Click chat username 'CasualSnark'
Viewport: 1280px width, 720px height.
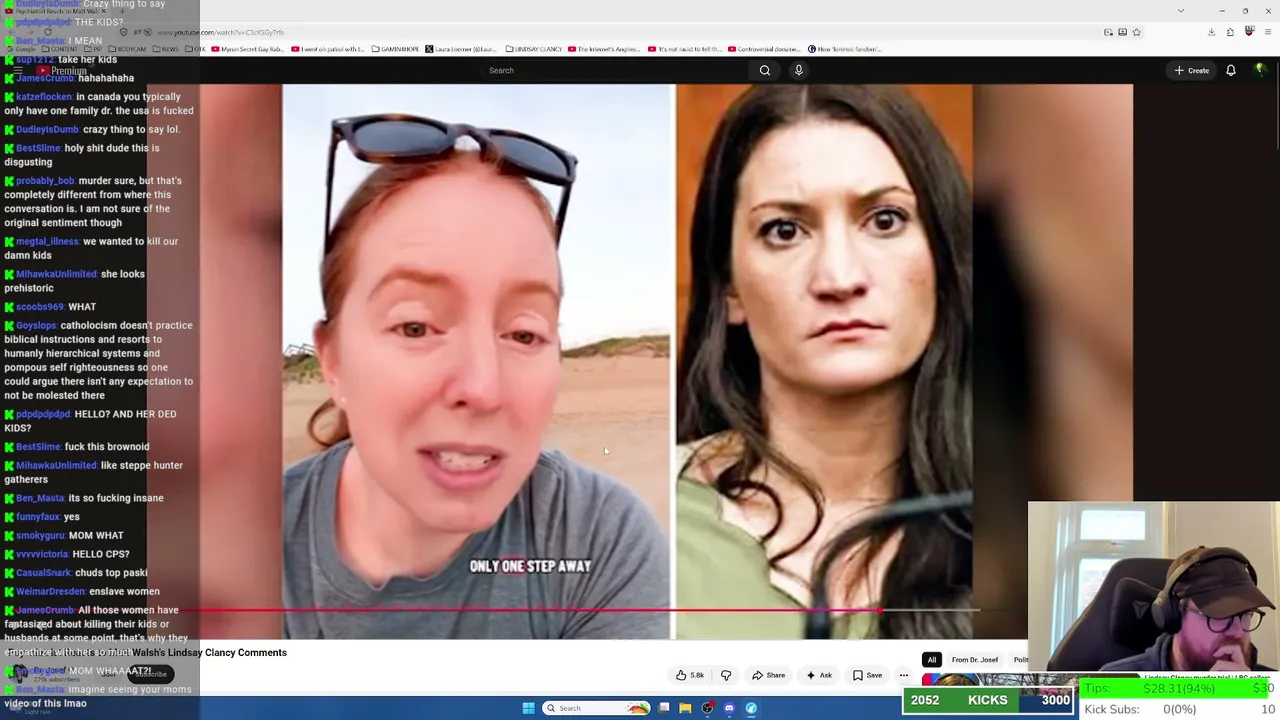(44, 573)
